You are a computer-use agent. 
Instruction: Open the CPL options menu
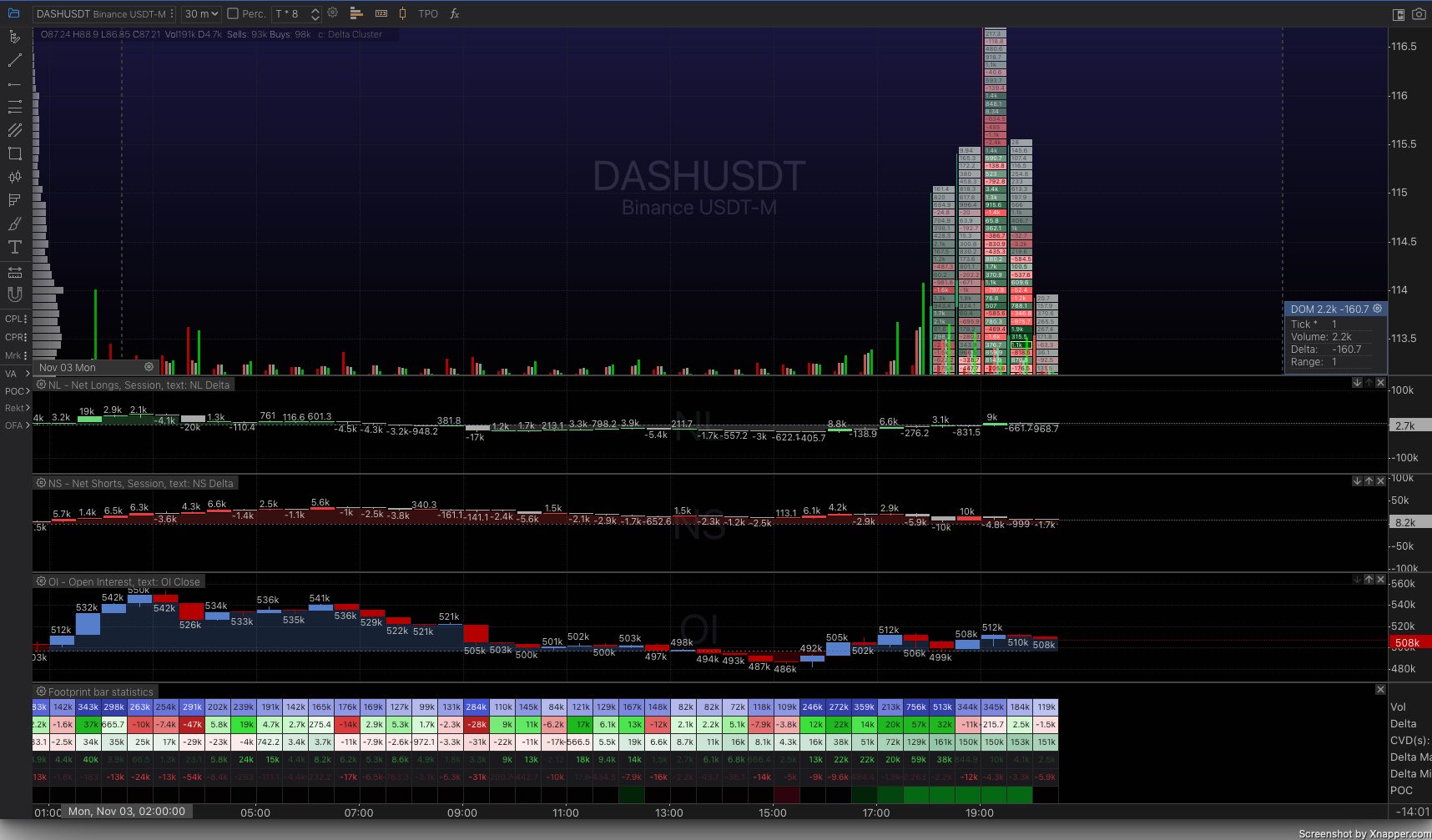pyautogui.click(x=26, y=319)
